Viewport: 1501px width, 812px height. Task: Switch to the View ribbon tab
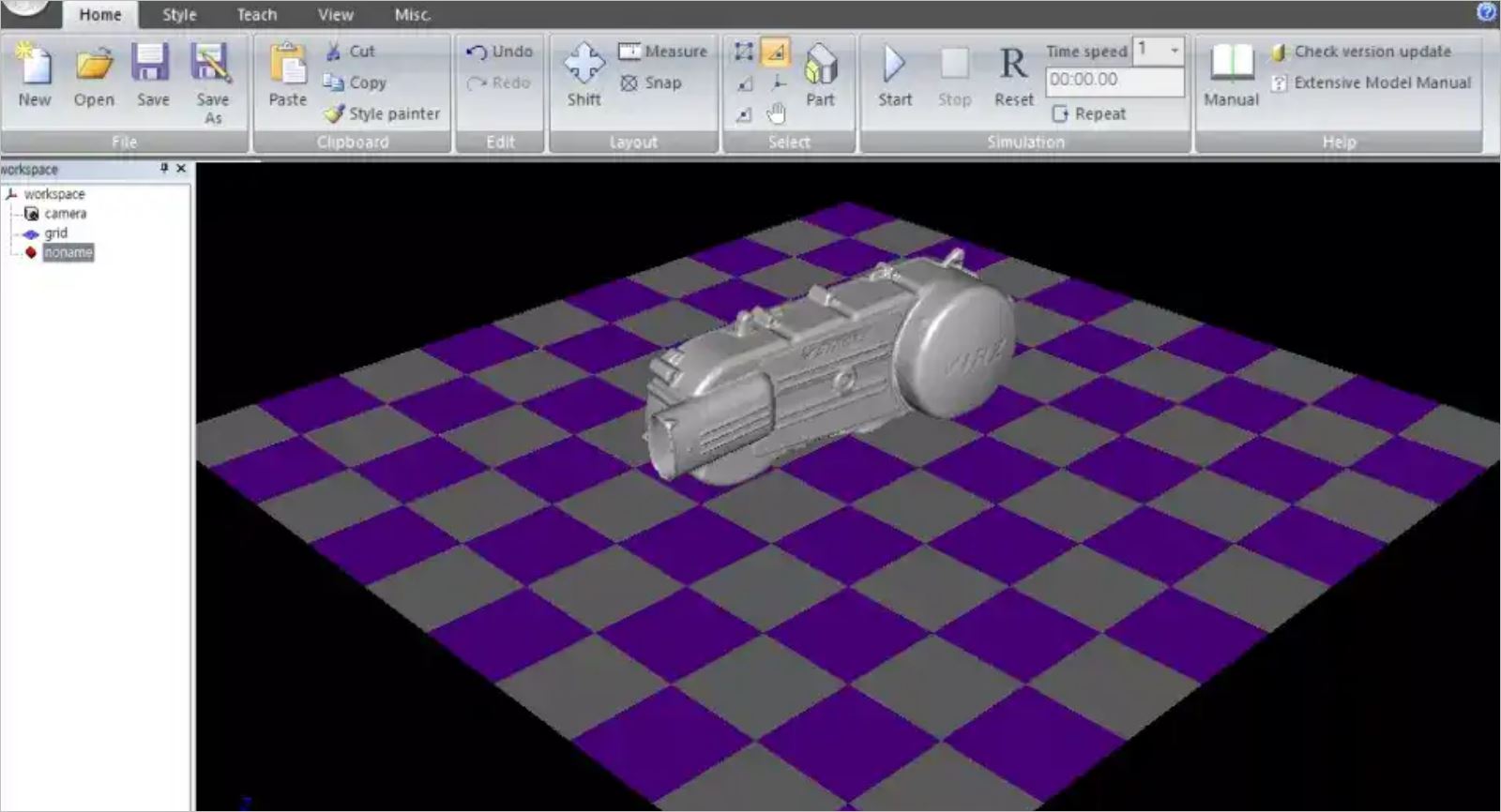[335, 15]
